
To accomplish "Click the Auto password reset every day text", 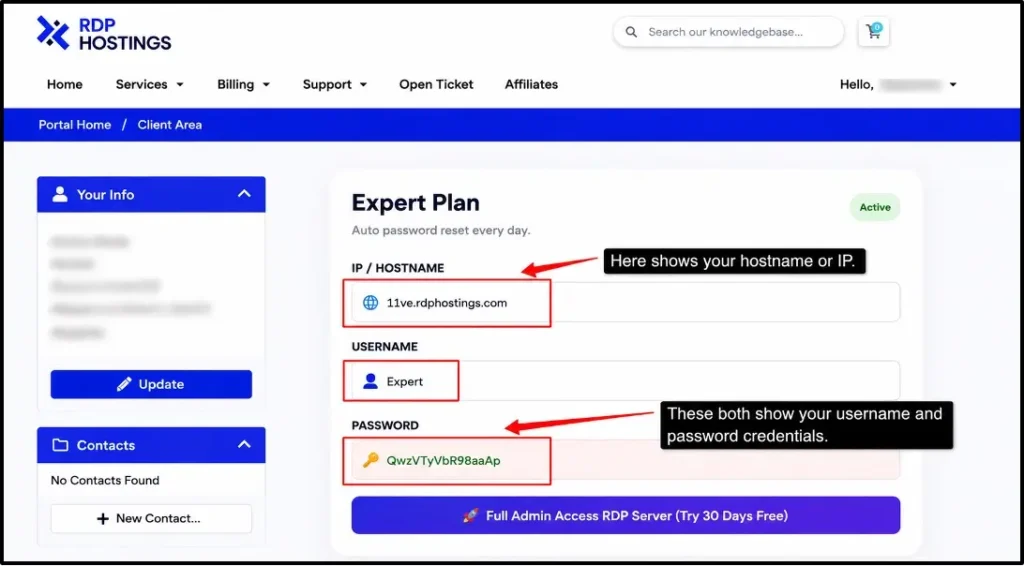I will pos(441,230).
